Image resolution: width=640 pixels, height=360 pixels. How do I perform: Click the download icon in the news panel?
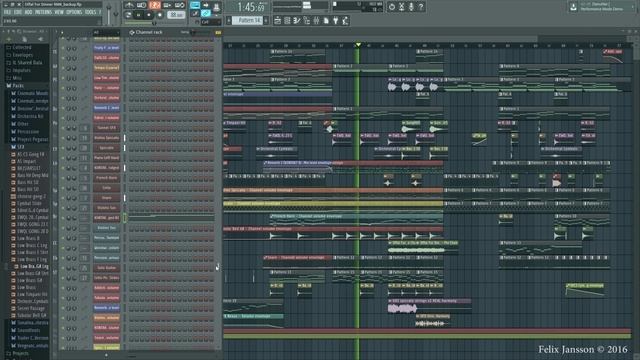(573, 7)
